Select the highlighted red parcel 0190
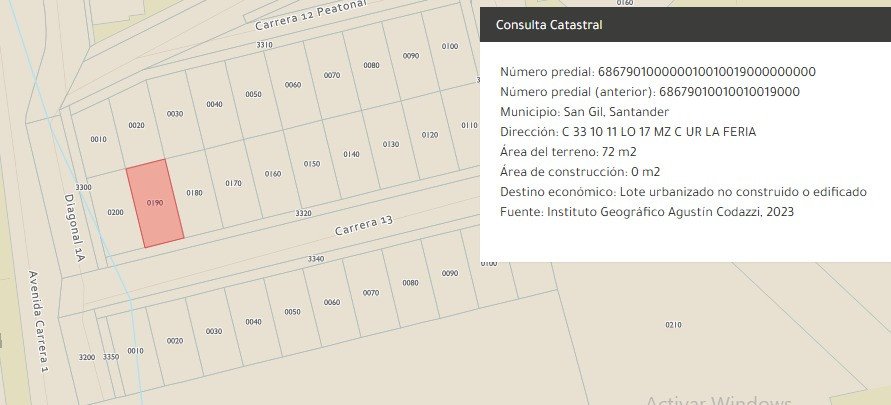891x405 pixels. [x=155, y=203]
